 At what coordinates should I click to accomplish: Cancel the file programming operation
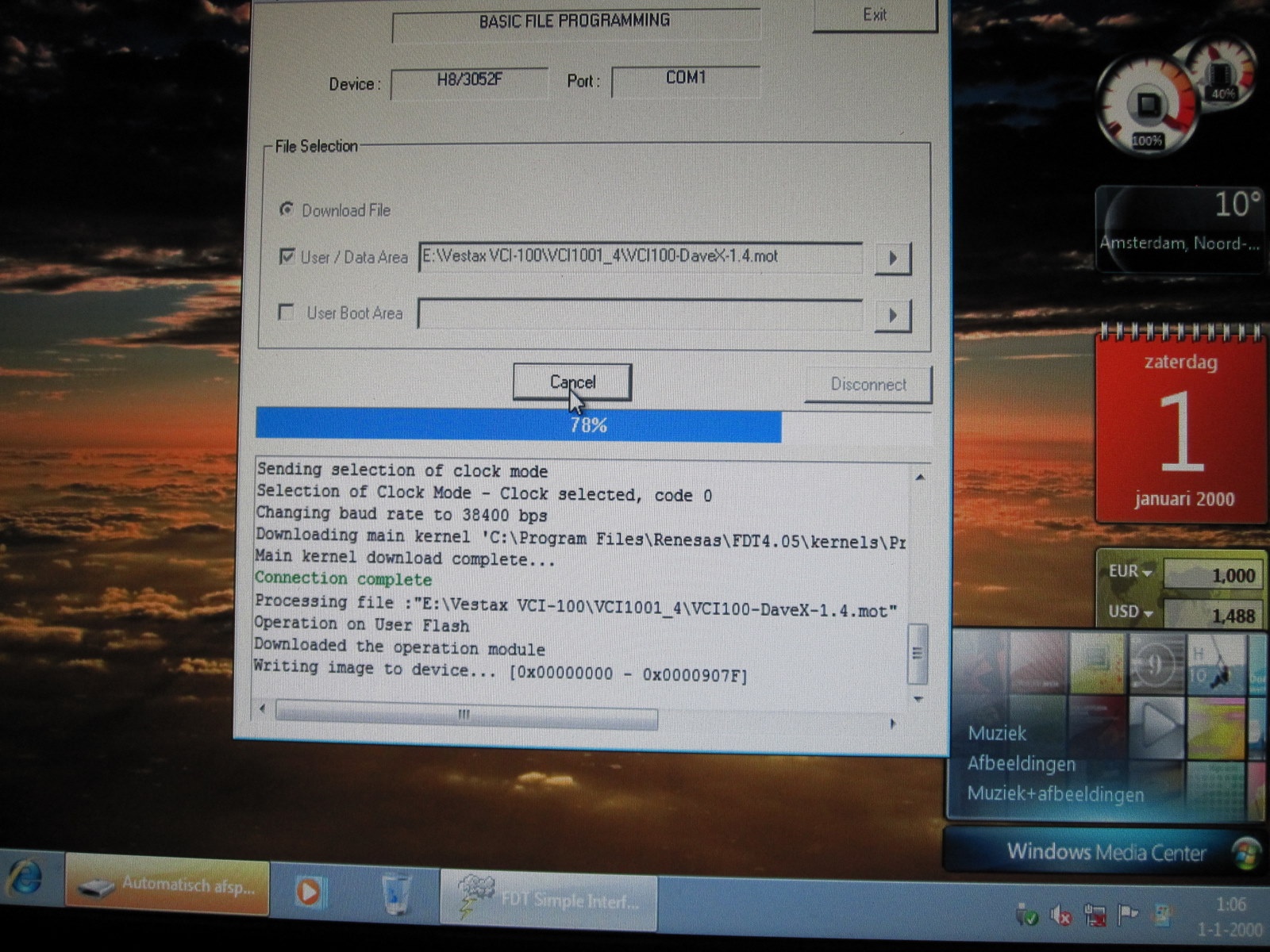(572, 382)
